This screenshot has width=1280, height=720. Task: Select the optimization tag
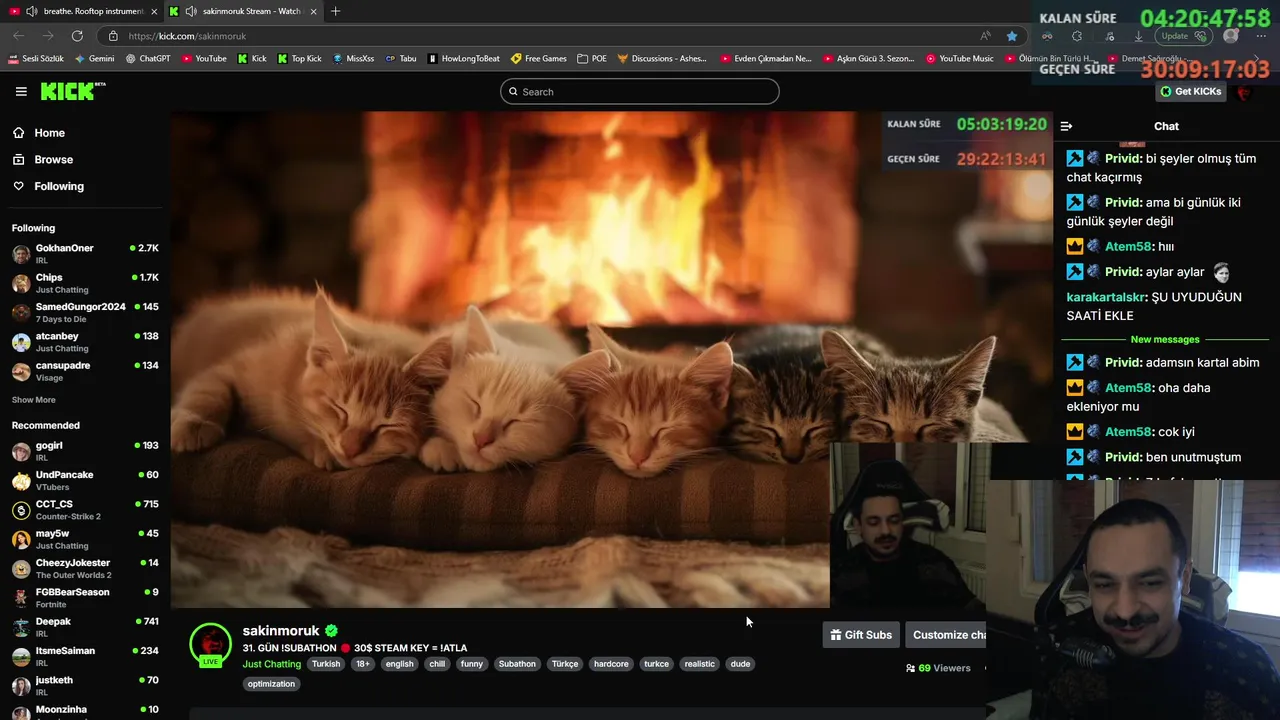271,684
